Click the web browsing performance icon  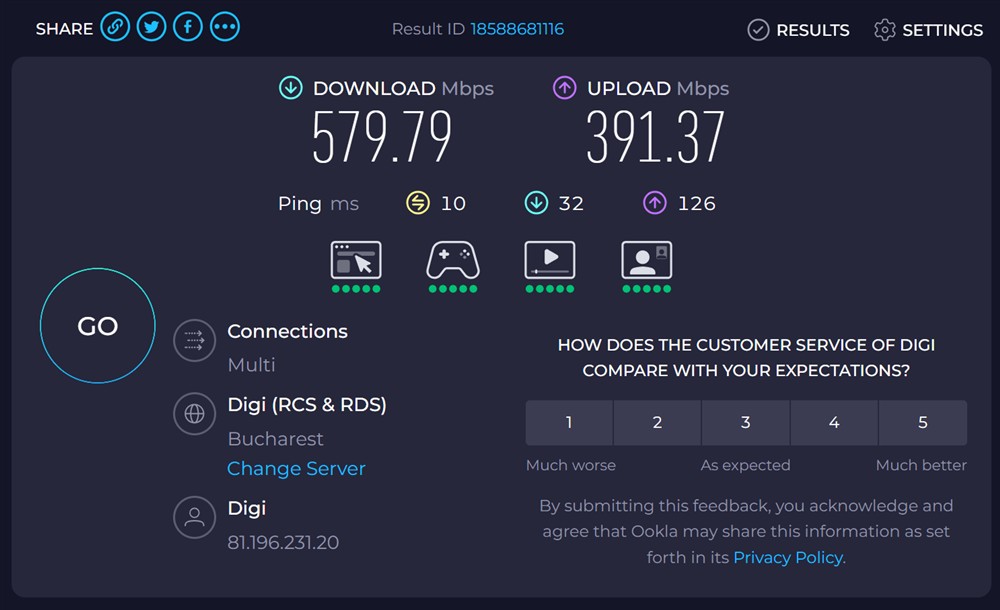(x=355, y=260)
